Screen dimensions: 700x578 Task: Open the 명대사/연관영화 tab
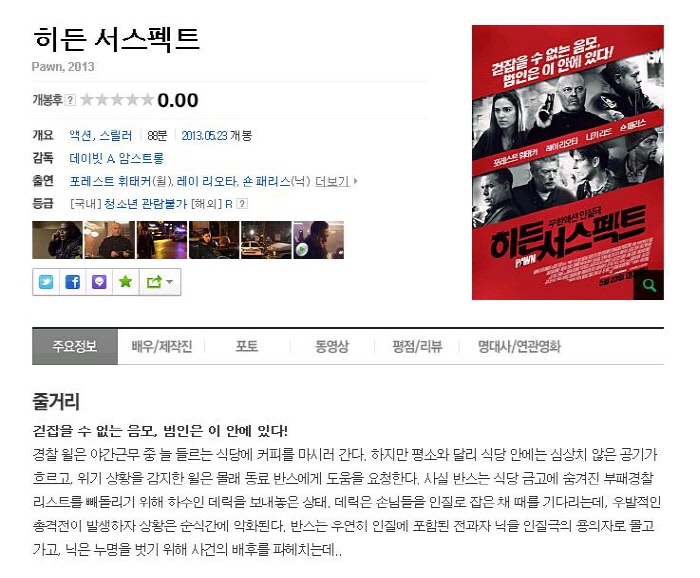[519, 346]
